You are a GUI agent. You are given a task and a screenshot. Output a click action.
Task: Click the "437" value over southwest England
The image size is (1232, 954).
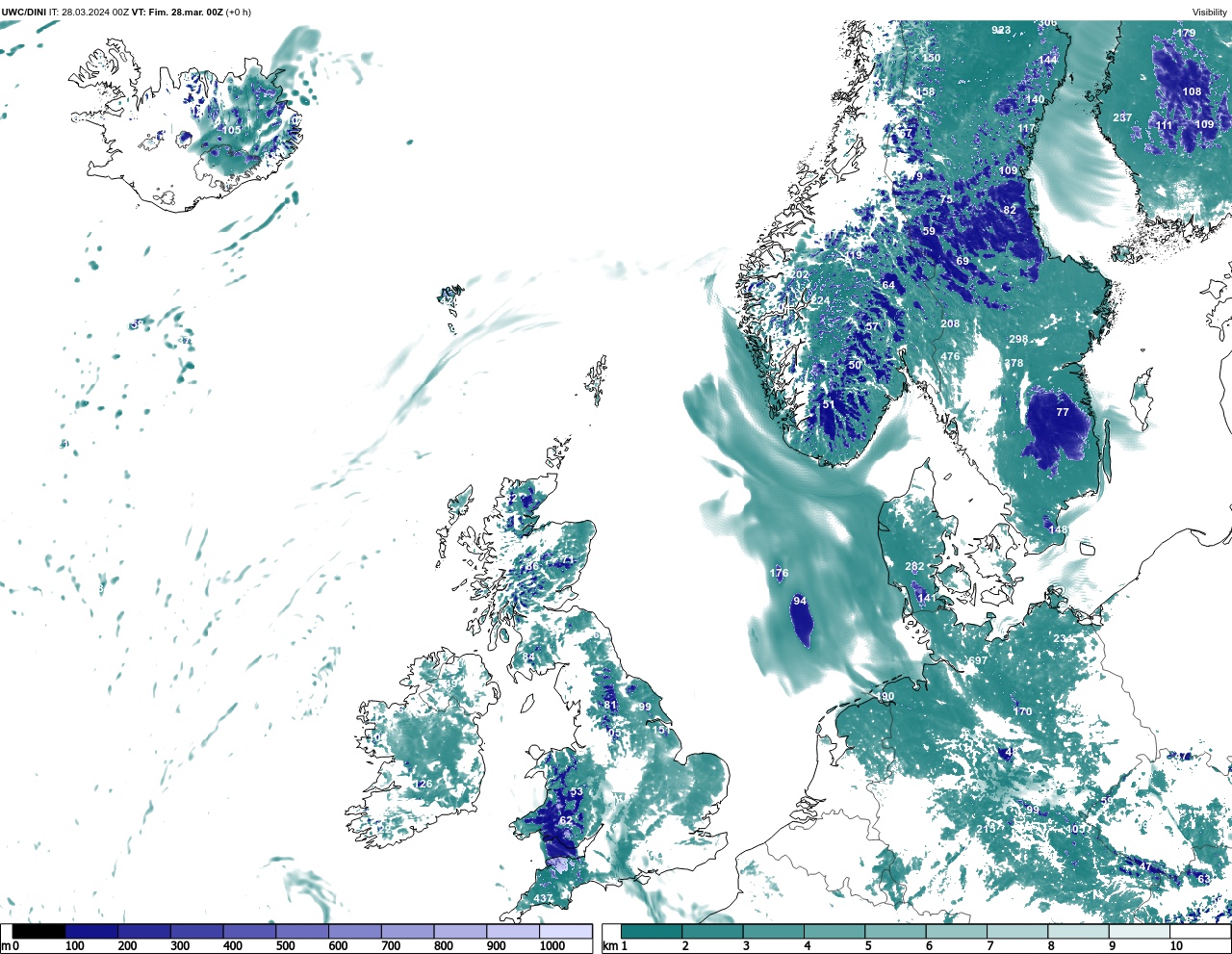pos(543,898)
